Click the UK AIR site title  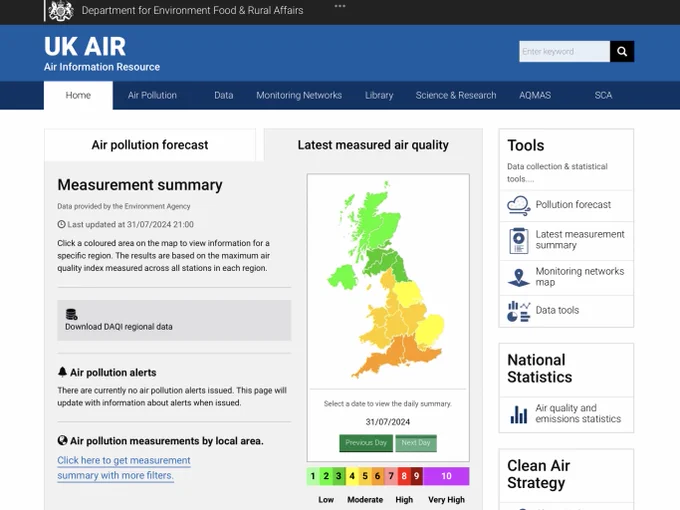coord(85,47)
